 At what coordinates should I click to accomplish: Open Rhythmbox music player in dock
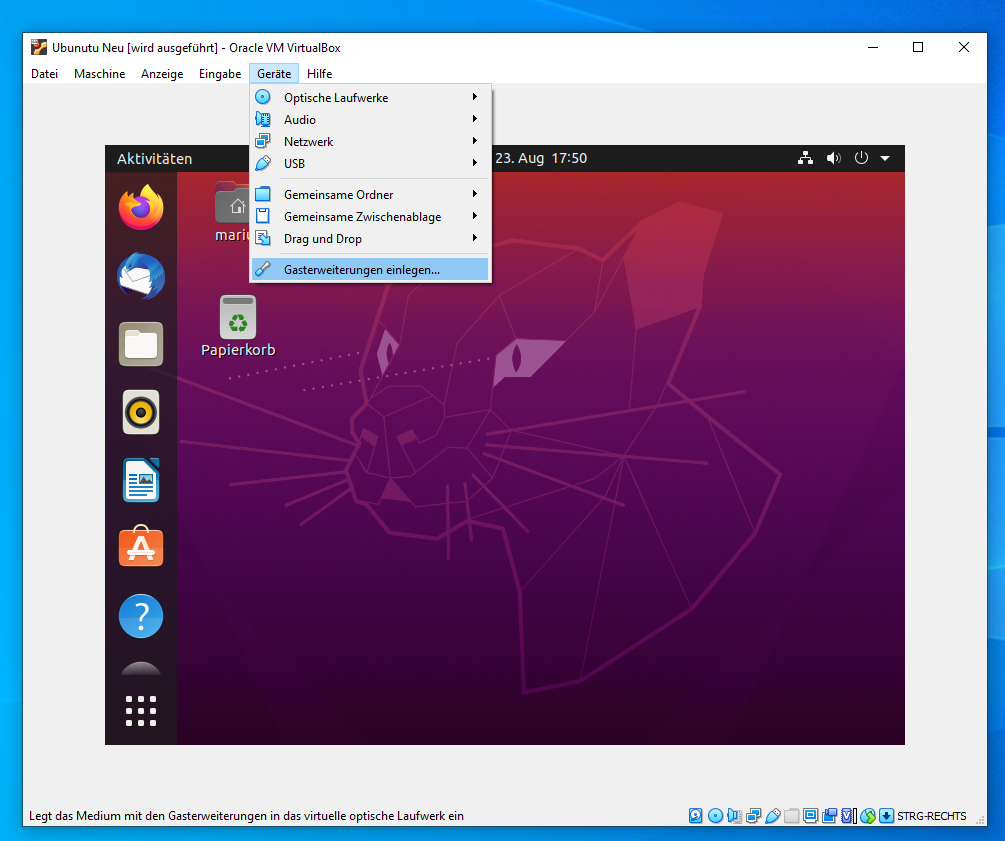click(141, 412)
